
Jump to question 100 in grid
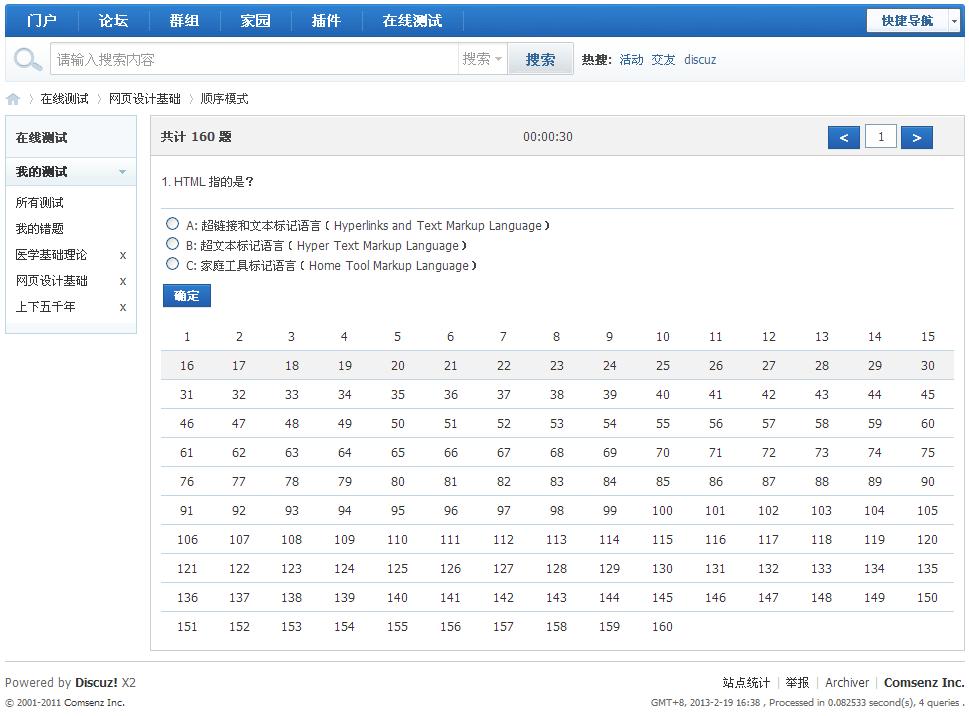pyautogui.click(x=662, y=511)
